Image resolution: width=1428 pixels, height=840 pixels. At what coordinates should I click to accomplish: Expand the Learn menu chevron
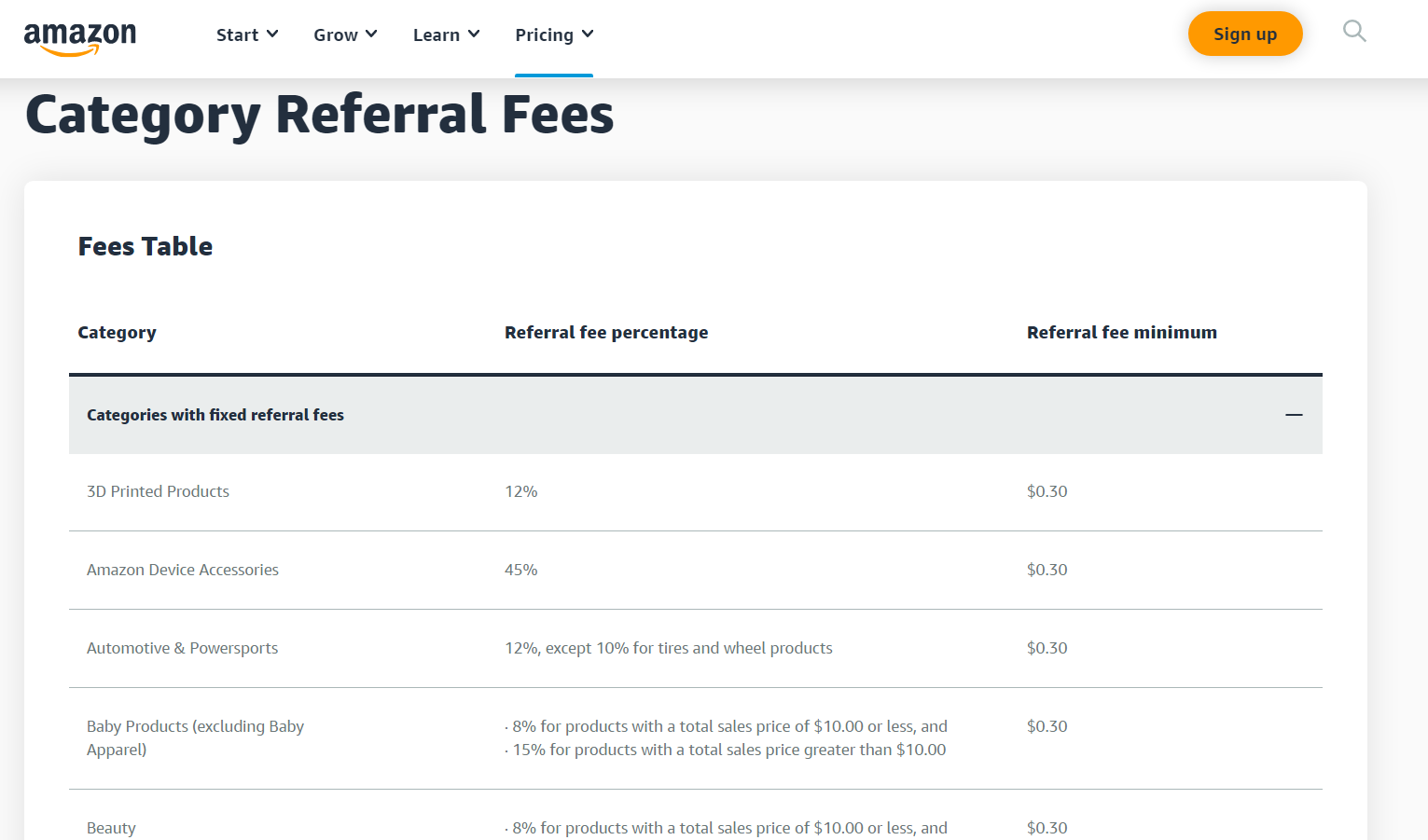(474, 34)
